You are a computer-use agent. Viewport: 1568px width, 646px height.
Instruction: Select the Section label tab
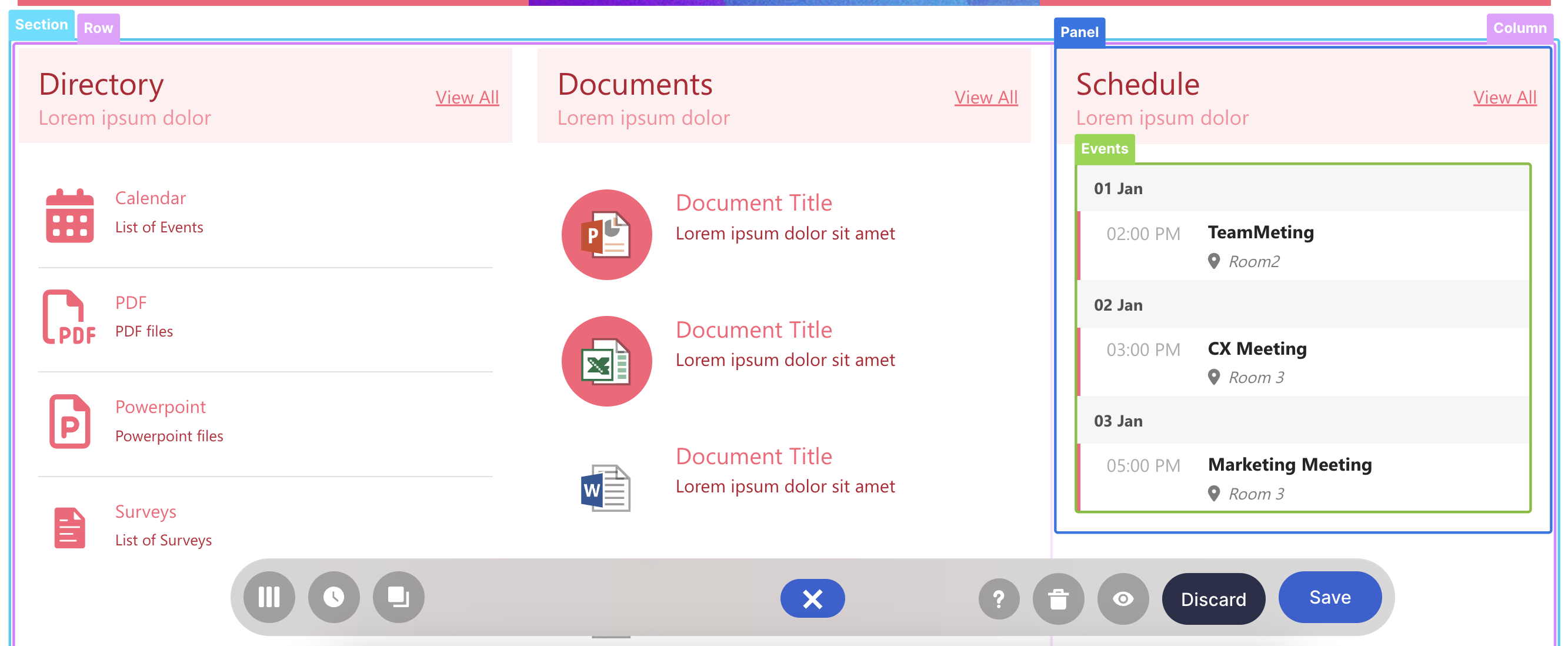tap(41, 25)
